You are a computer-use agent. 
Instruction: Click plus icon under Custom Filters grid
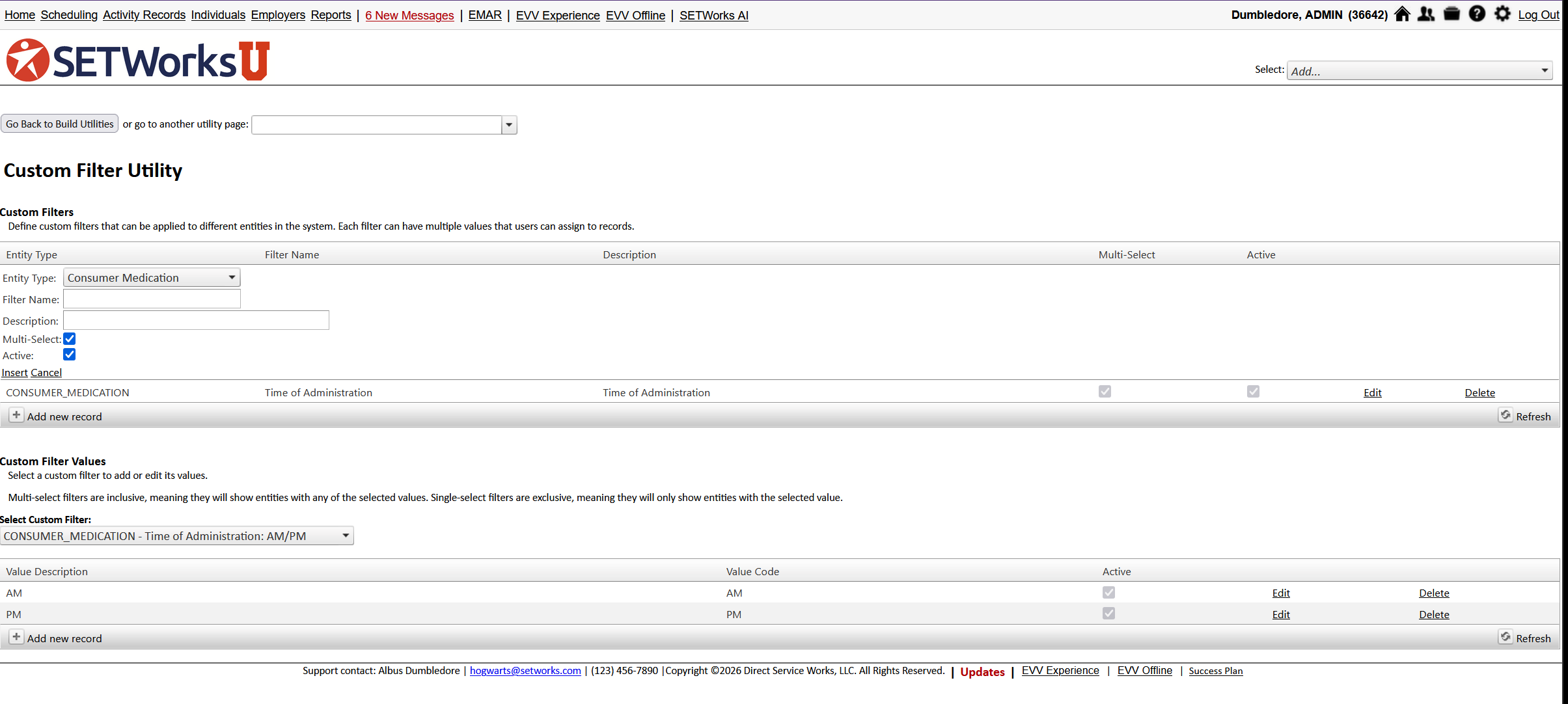coord(16,415)
